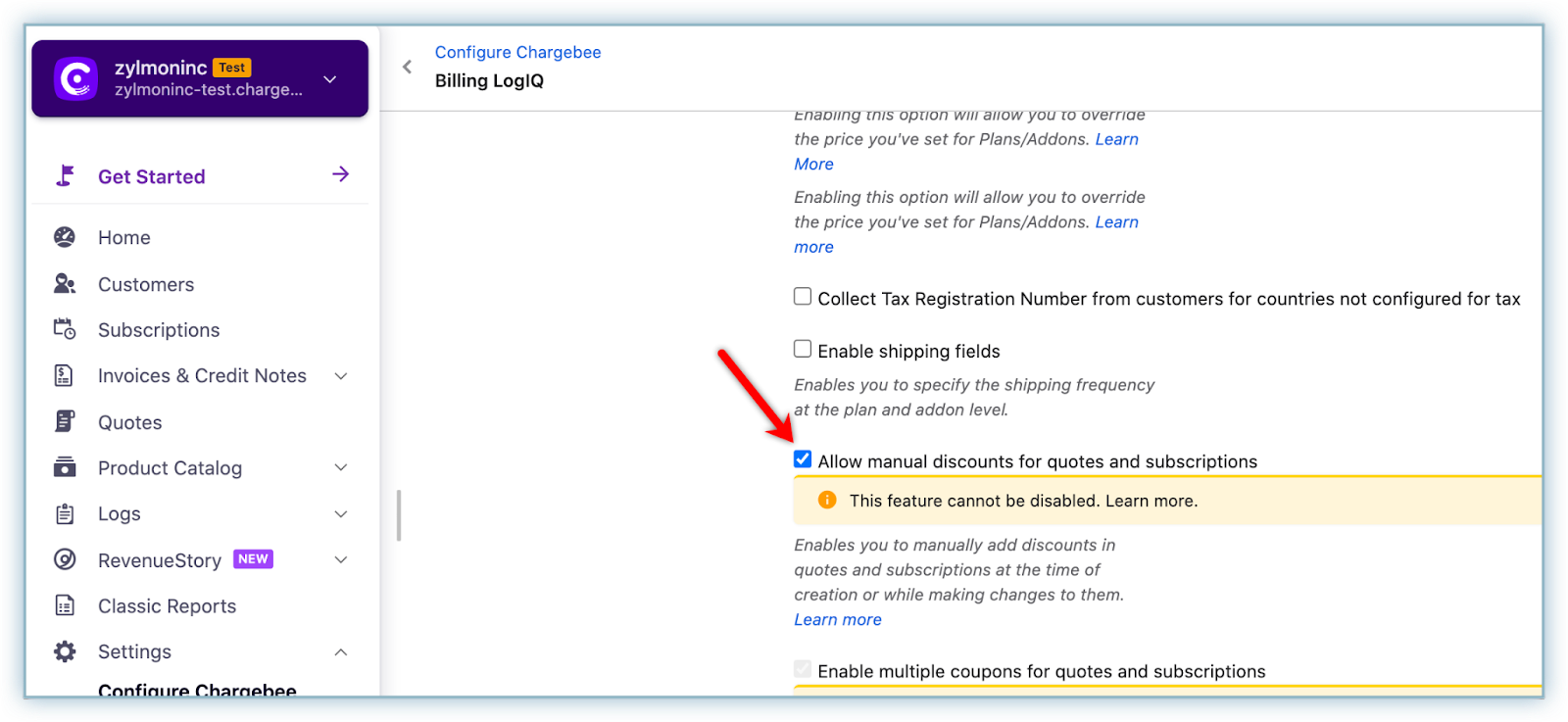Click the Chargebee logo icon
Image resolution: width=1568 pixels, height=722 pixels.
pos(76,78)
